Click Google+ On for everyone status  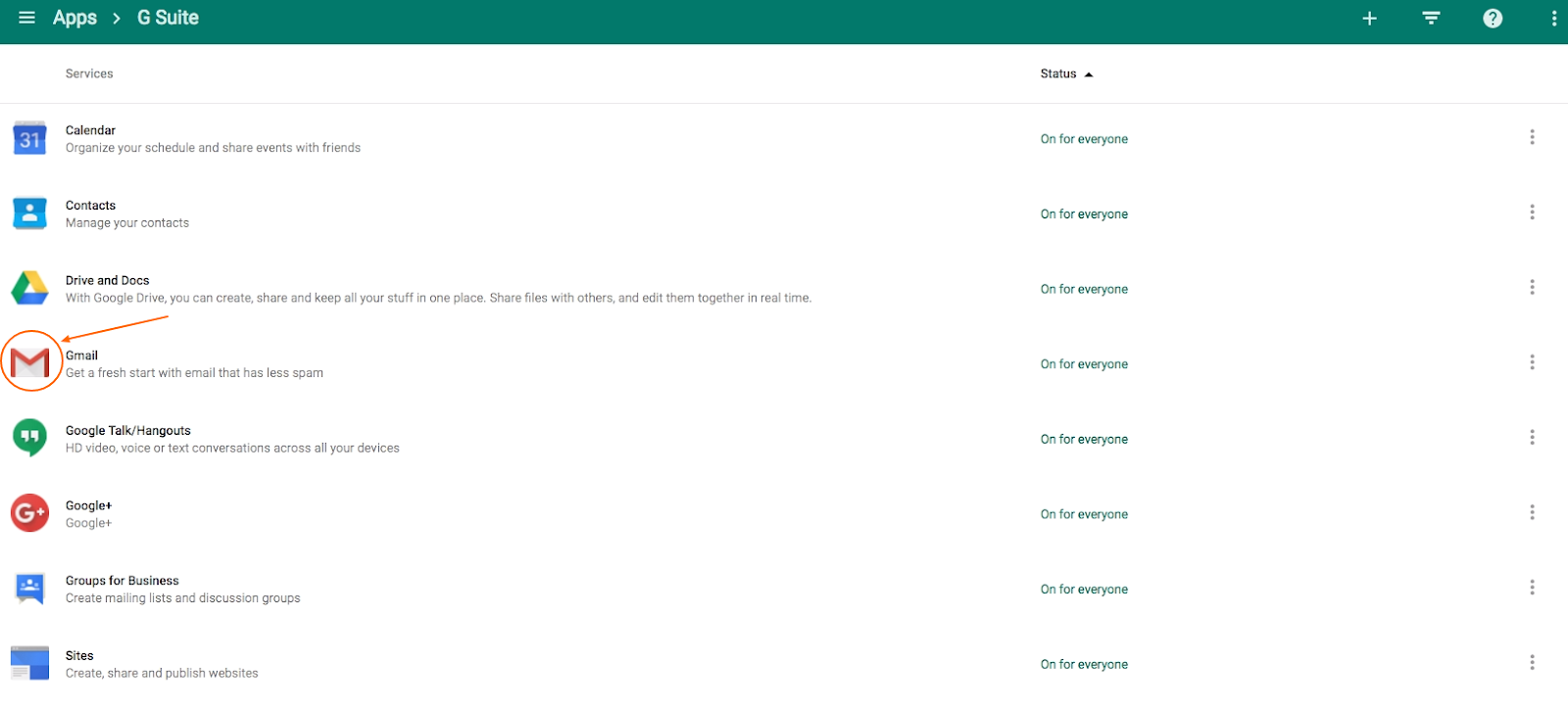(1084, 514)
